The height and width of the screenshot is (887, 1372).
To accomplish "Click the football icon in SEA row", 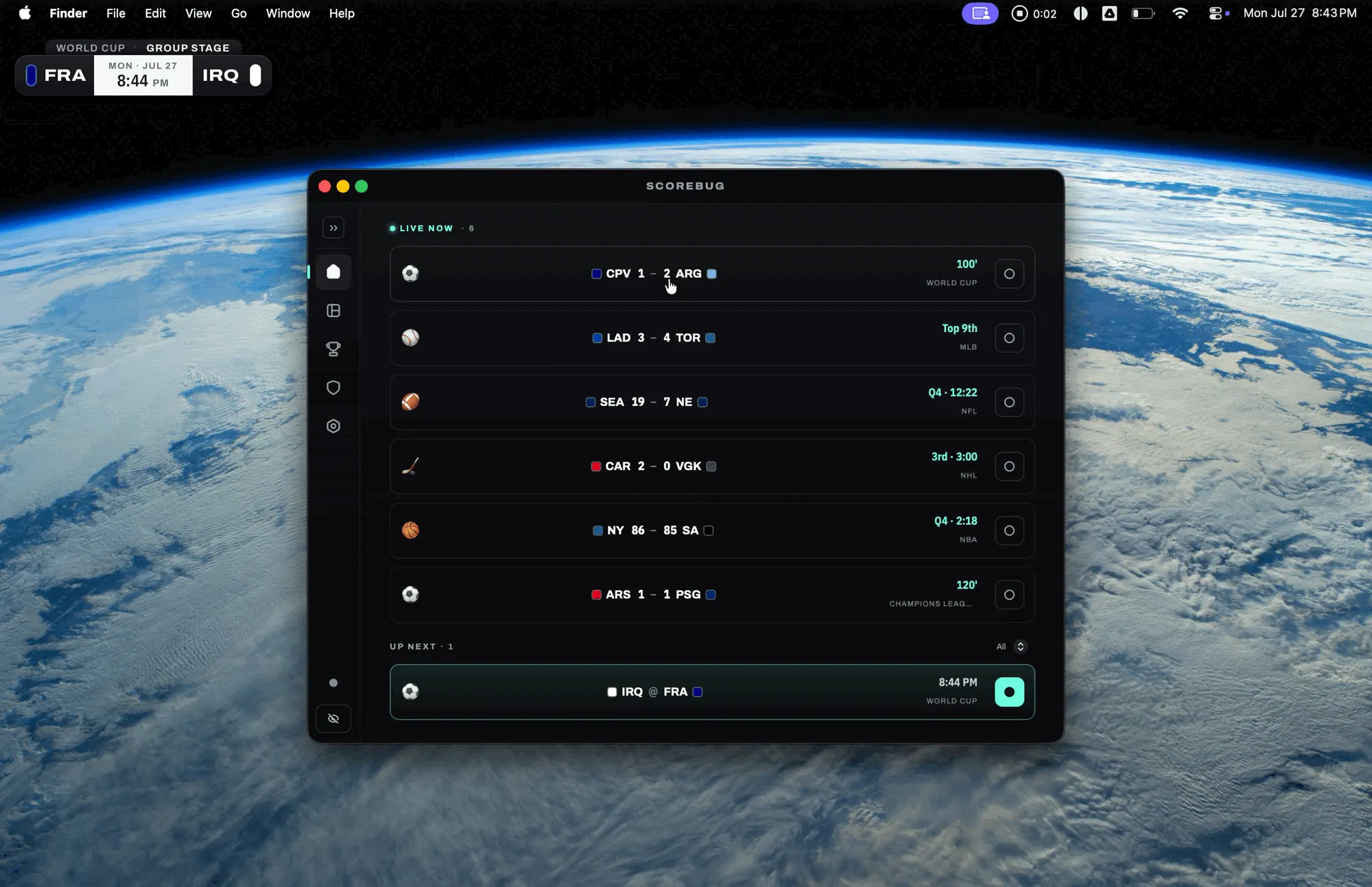I will [x=410, y=402].
